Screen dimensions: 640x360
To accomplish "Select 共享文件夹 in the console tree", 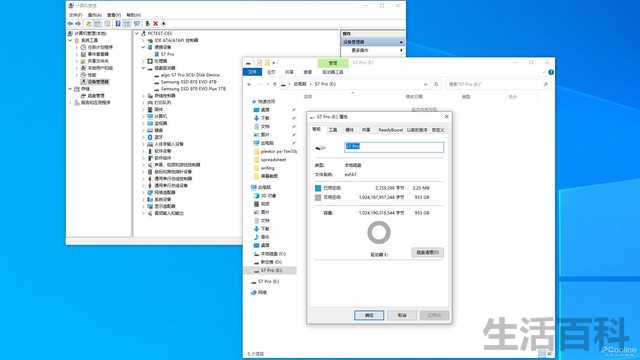I will 98,61.
